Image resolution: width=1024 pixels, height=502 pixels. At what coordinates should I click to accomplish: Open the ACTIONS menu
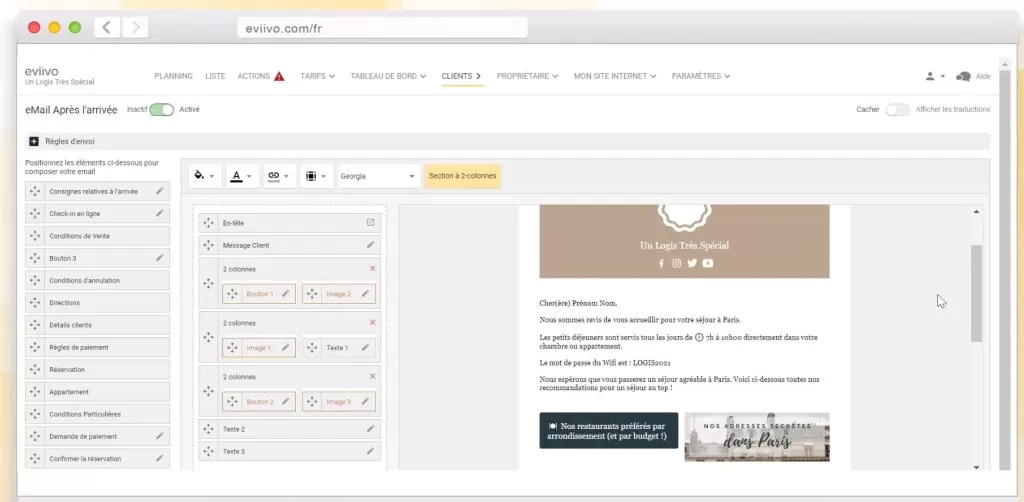point(253,76)
